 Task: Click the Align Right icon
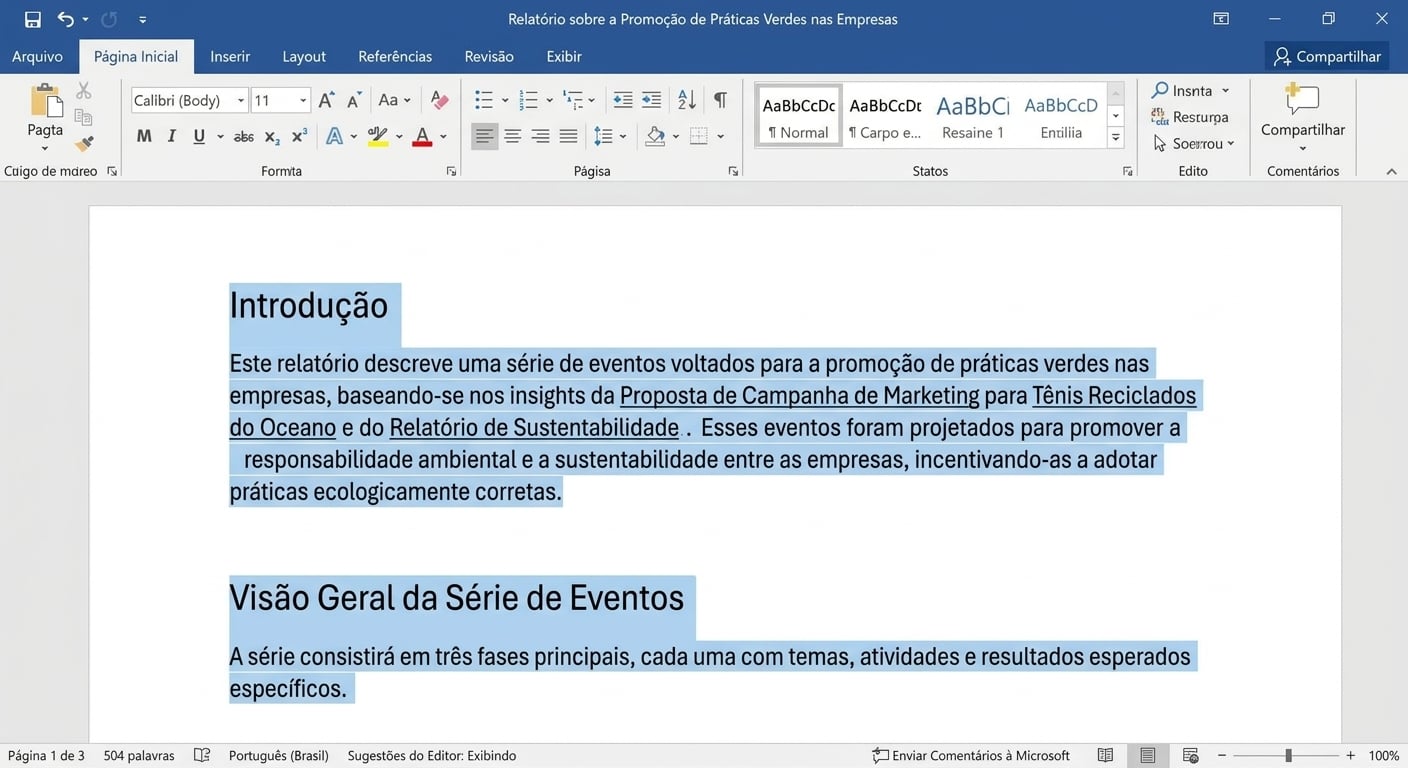pyautogui.click(x=541, y=136)
